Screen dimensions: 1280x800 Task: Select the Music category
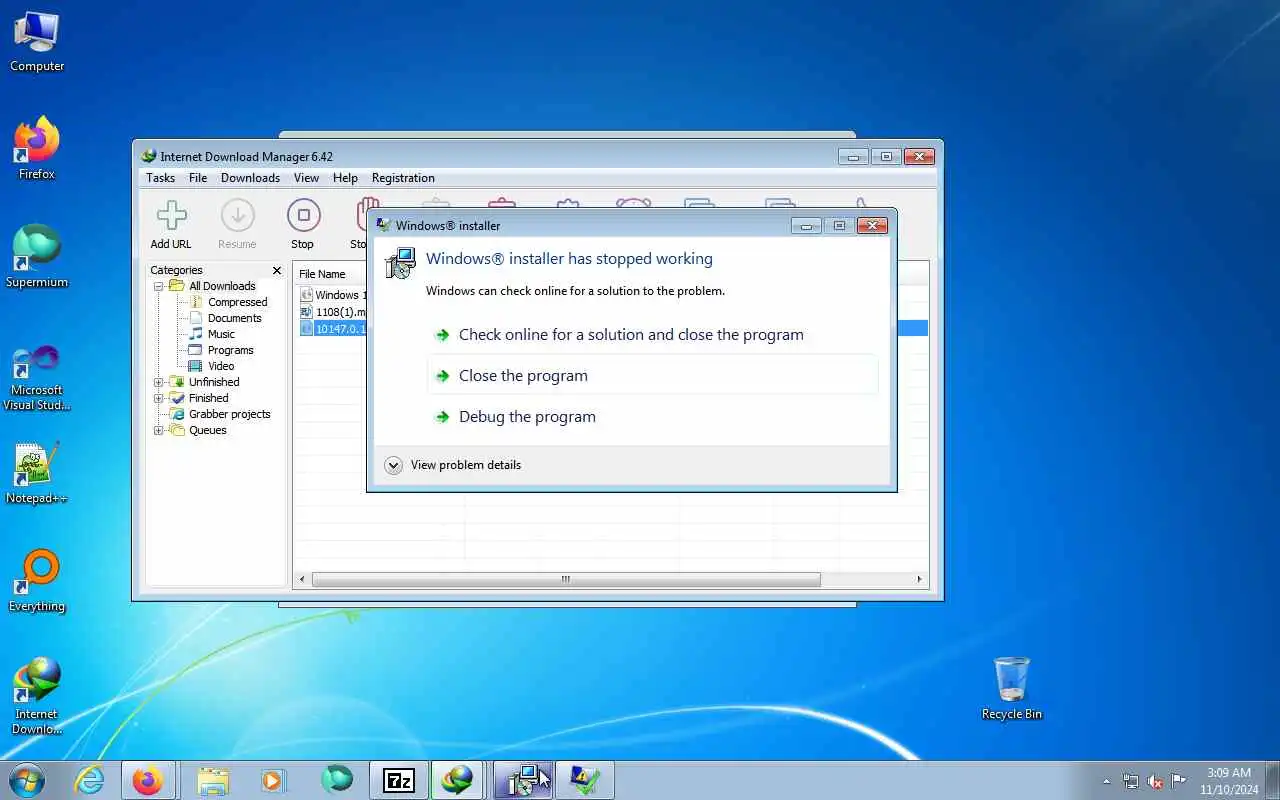(x=221, y=334)
